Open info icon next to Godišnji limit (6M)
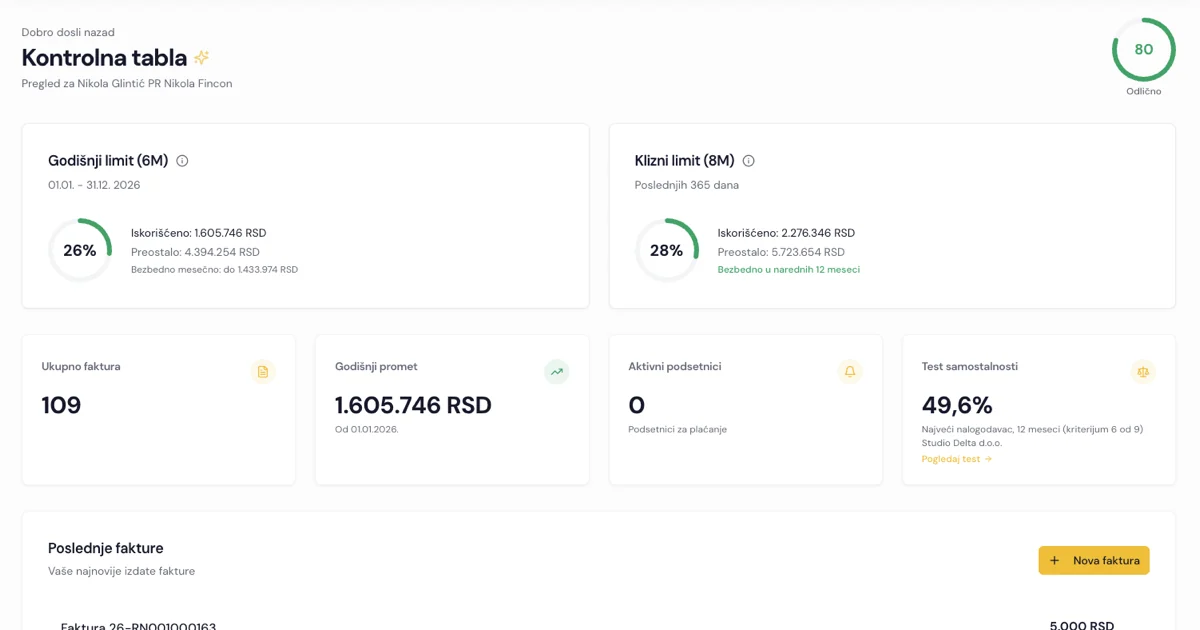 [x=182, y=161]
